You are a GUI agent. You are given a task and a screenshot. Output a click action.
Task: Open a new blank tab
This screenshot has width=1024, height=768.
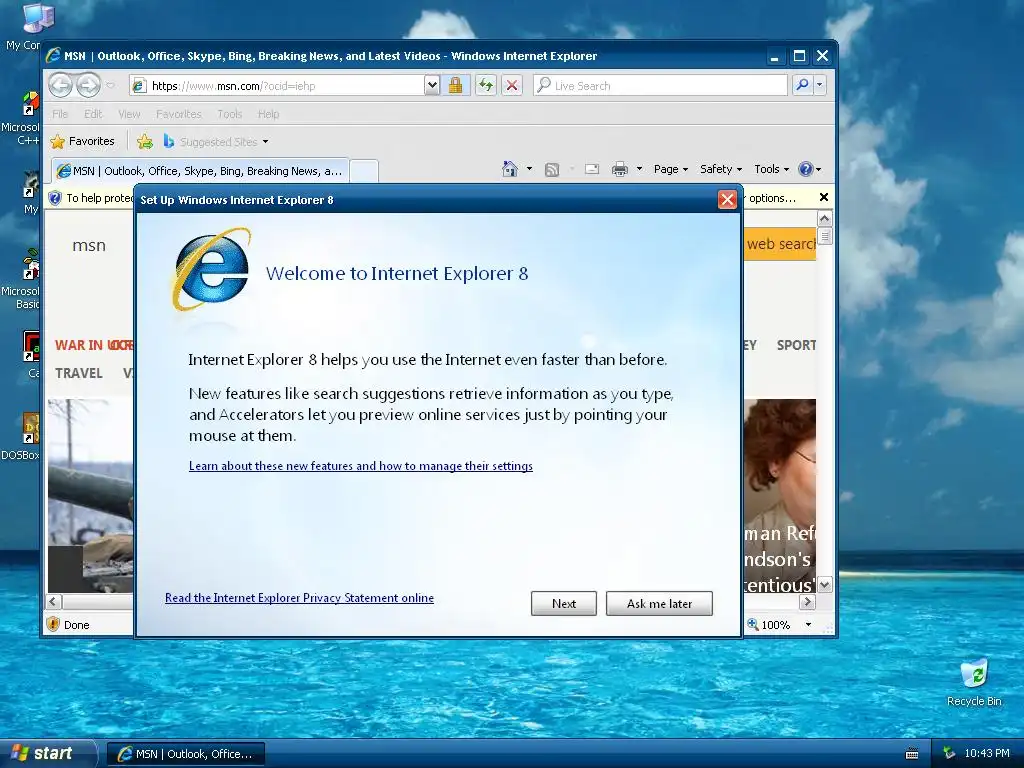(364, 170)
